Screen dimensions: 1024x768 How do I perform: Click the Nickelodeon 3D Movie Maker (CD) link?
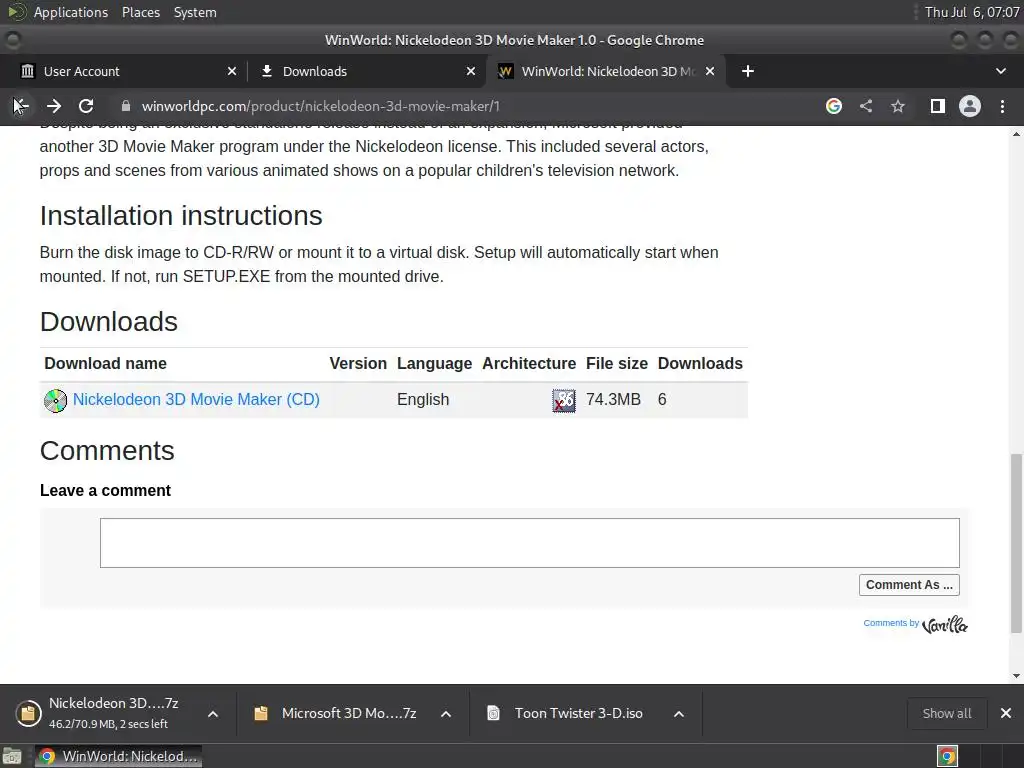click(196, 399)
